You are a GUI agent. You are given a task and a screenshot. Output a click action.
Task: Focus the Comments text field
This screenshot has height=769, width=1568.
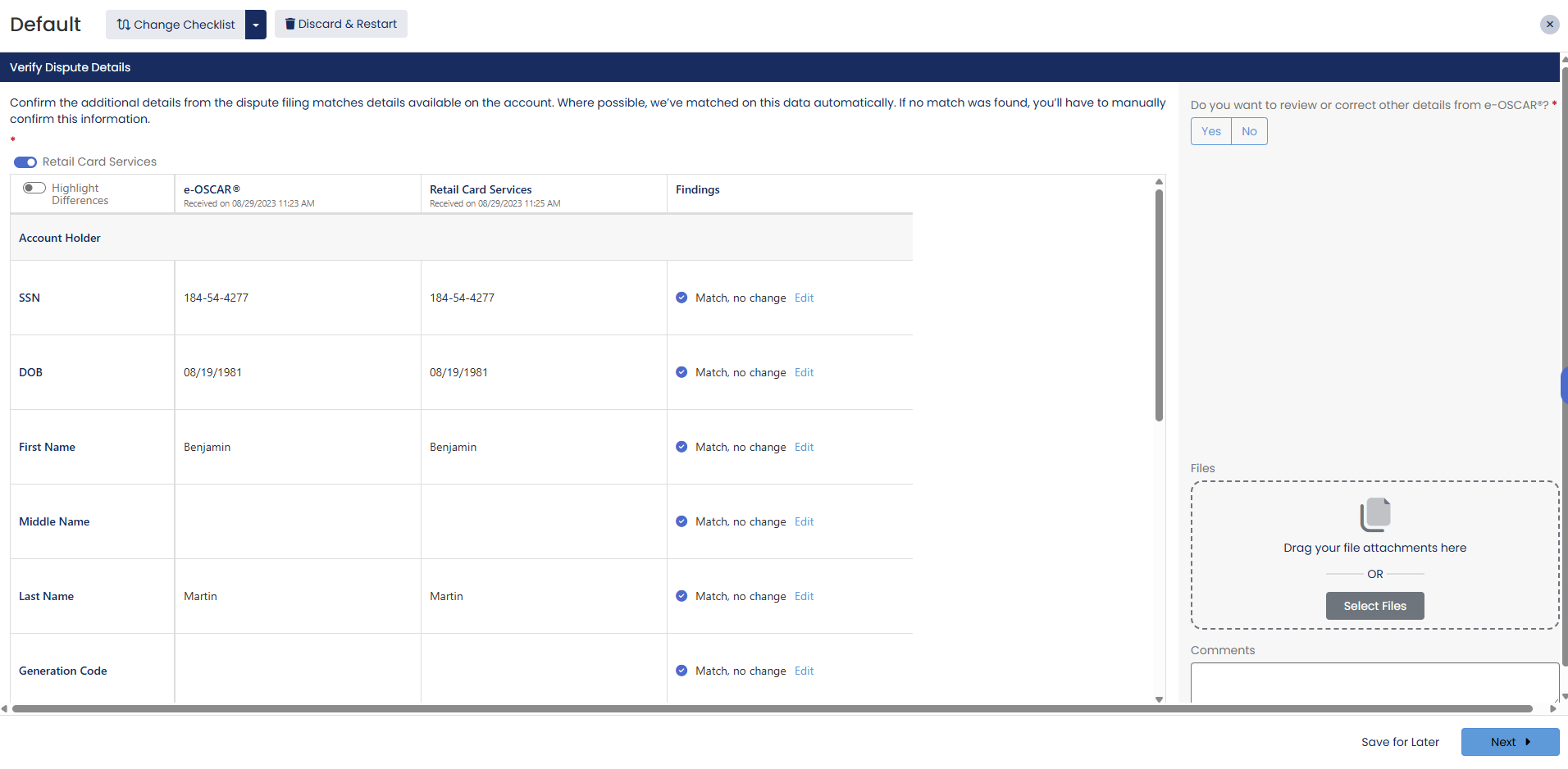(x=1374, y=682)
